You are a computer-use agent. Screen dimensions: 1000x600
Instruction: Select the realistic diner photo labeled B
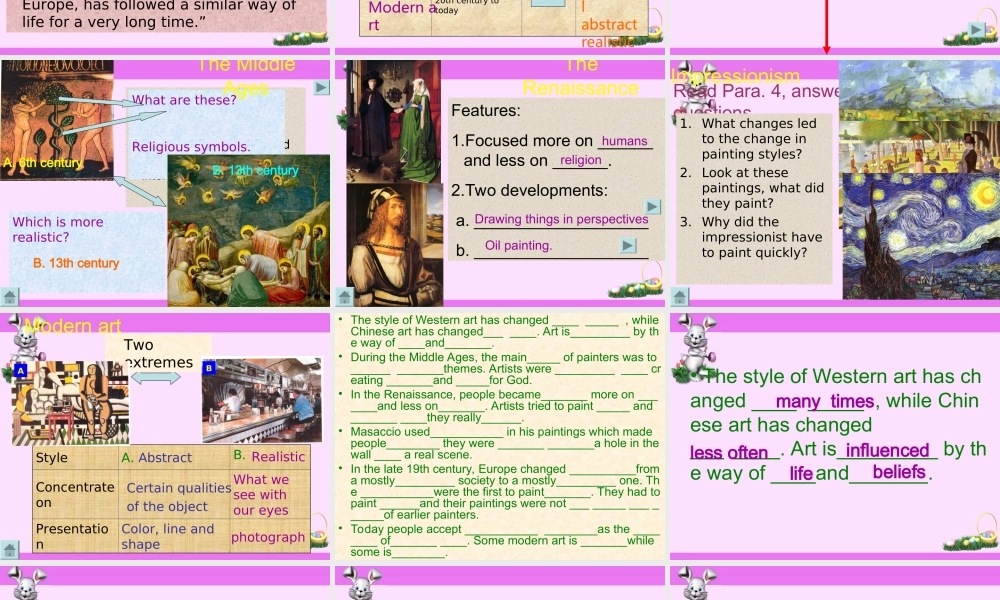[261, 400]
